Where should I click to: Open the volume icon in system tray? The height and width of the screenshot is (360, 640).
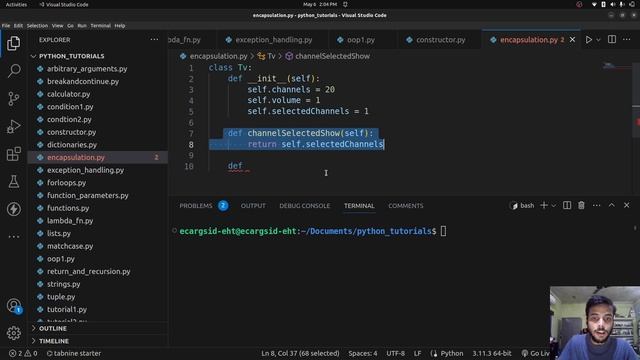612,4
